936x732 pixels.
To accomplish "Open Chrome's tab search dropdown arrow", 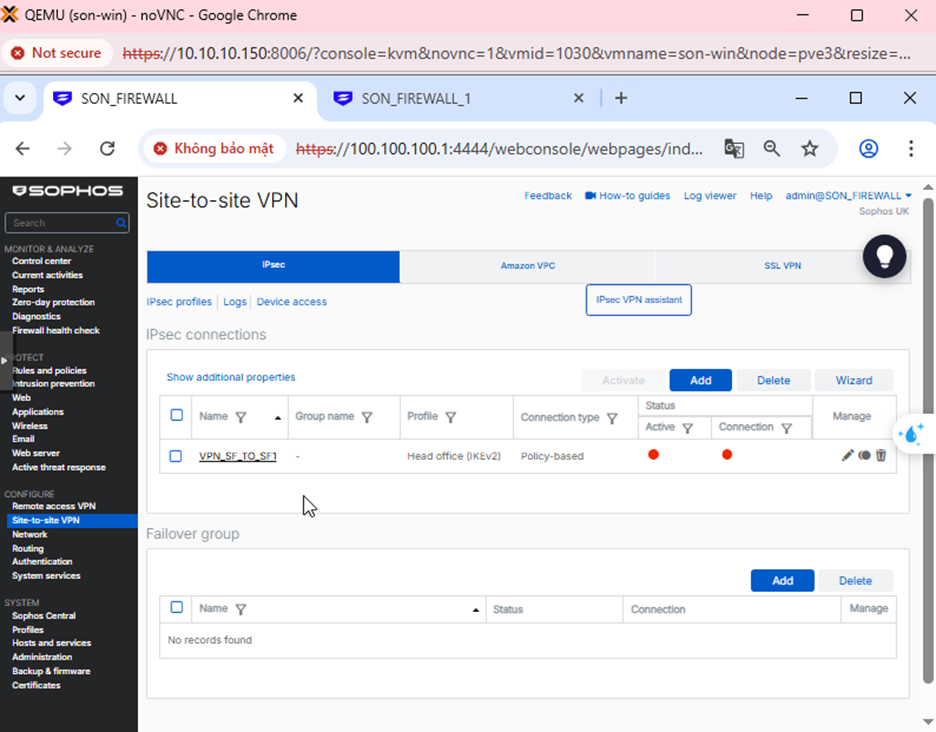I will [20, 98].
